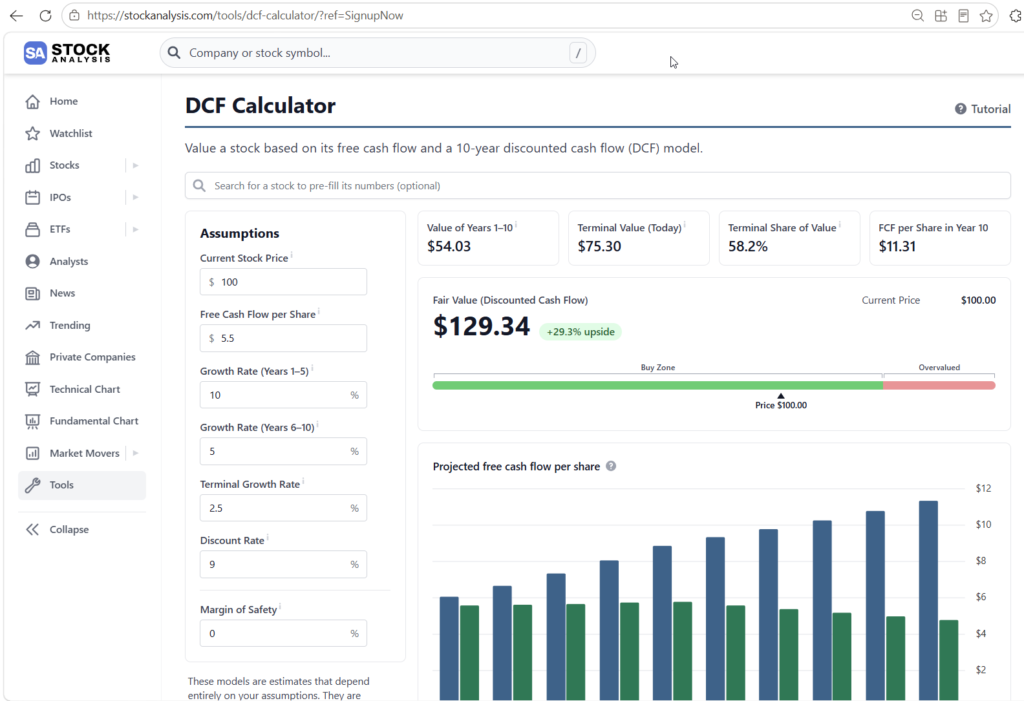Click the Stock Analysis logo
The width and height of the screenshot is (1024, 701).
(67, 52)
